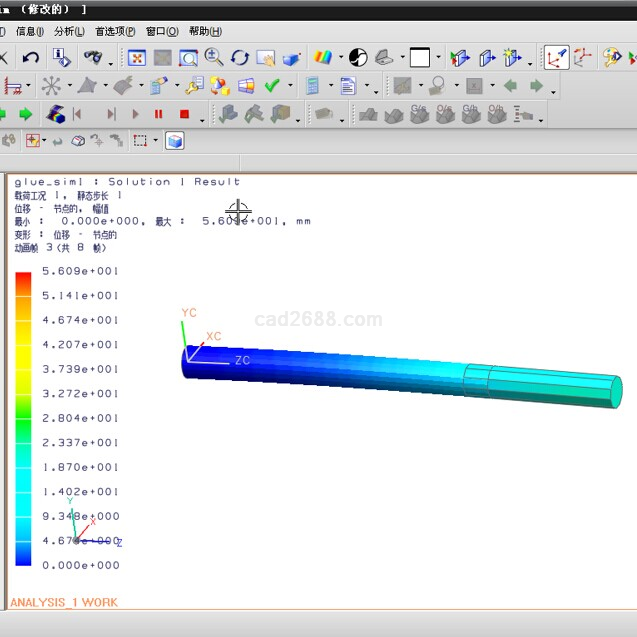Stop the animation with red square
This screenshot has width=637, height=637.
(x=184, y=114)
